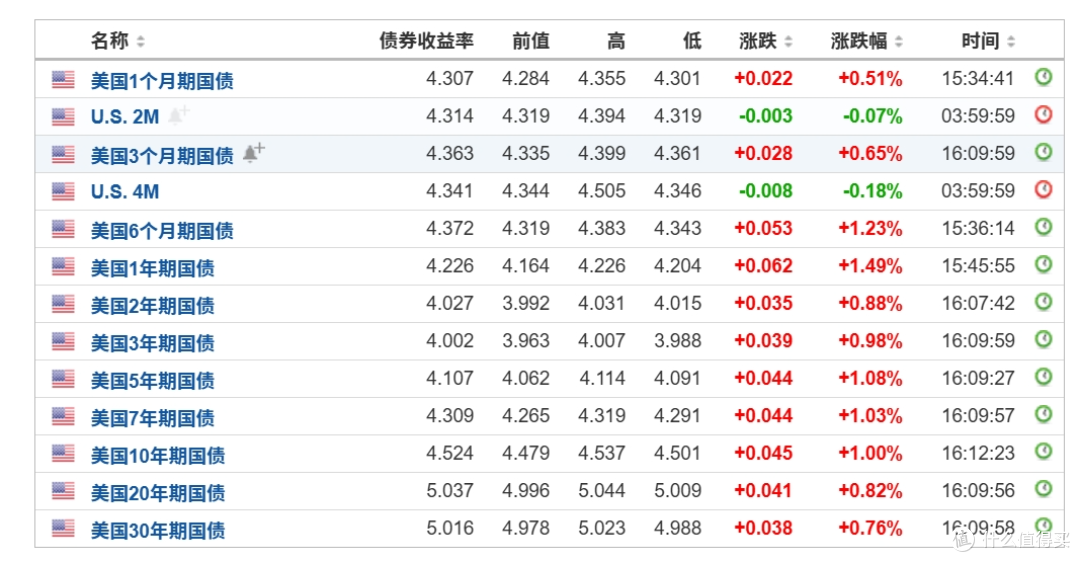The height and width of the screenshot is (562, 1080).
Task: Click the US flag icon beside 美国5年期国债
Action: [63, 378]
